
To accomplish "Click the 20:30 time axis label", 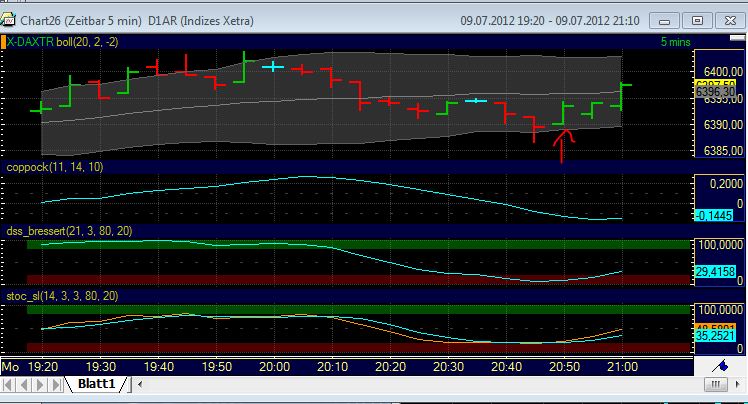I will coord(448,367).
